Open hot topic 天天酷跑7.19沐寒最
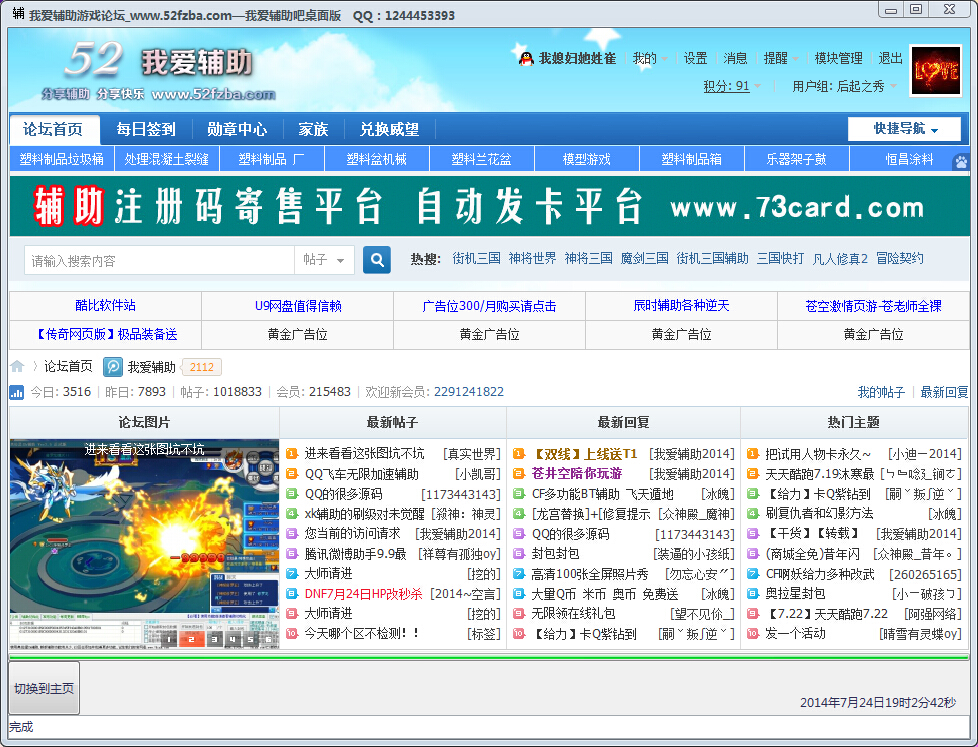Viewport: 978px width, 747px height. (820, 474)
